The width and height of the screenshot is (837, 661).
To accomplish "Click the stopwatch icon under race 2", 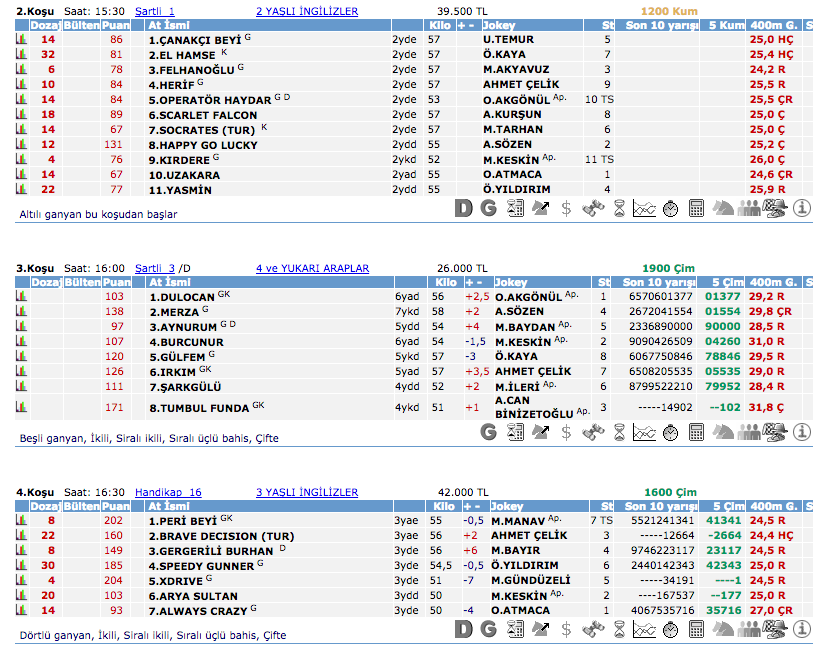I will tap(671, 208).
